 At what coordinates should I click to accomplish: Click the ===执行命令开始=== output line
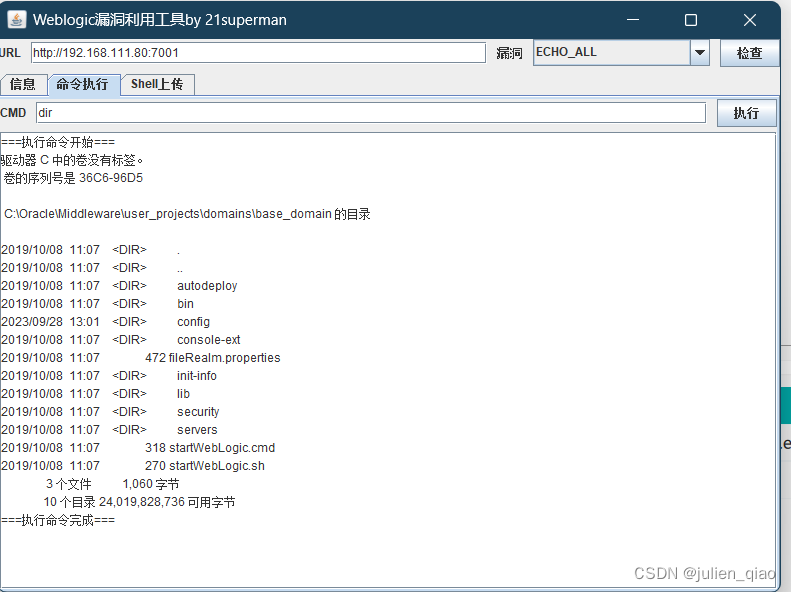[x=58, y=142]
